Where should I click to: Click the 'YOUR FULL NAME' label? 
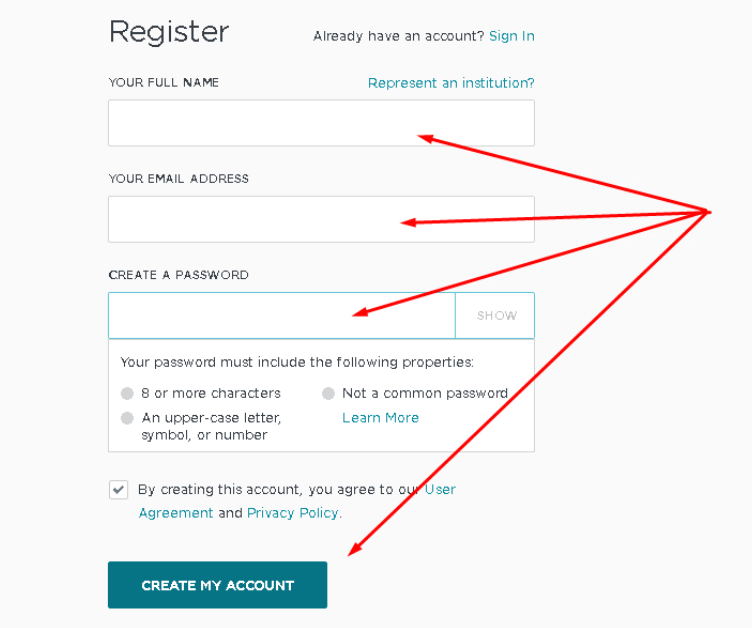(163, 82)
